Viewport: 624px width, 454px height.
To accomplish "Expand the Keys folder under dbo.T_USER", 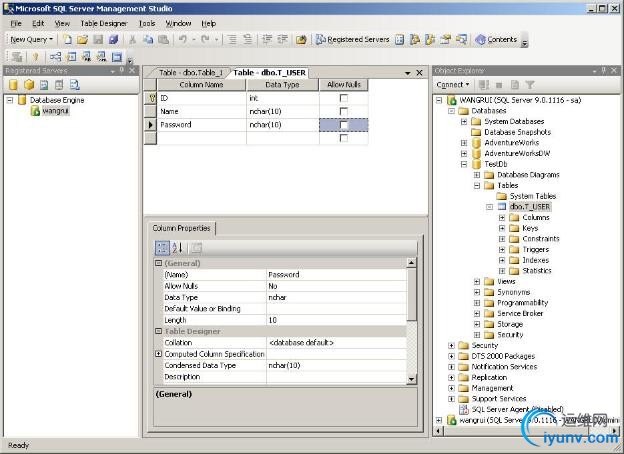I will (502, 228).
